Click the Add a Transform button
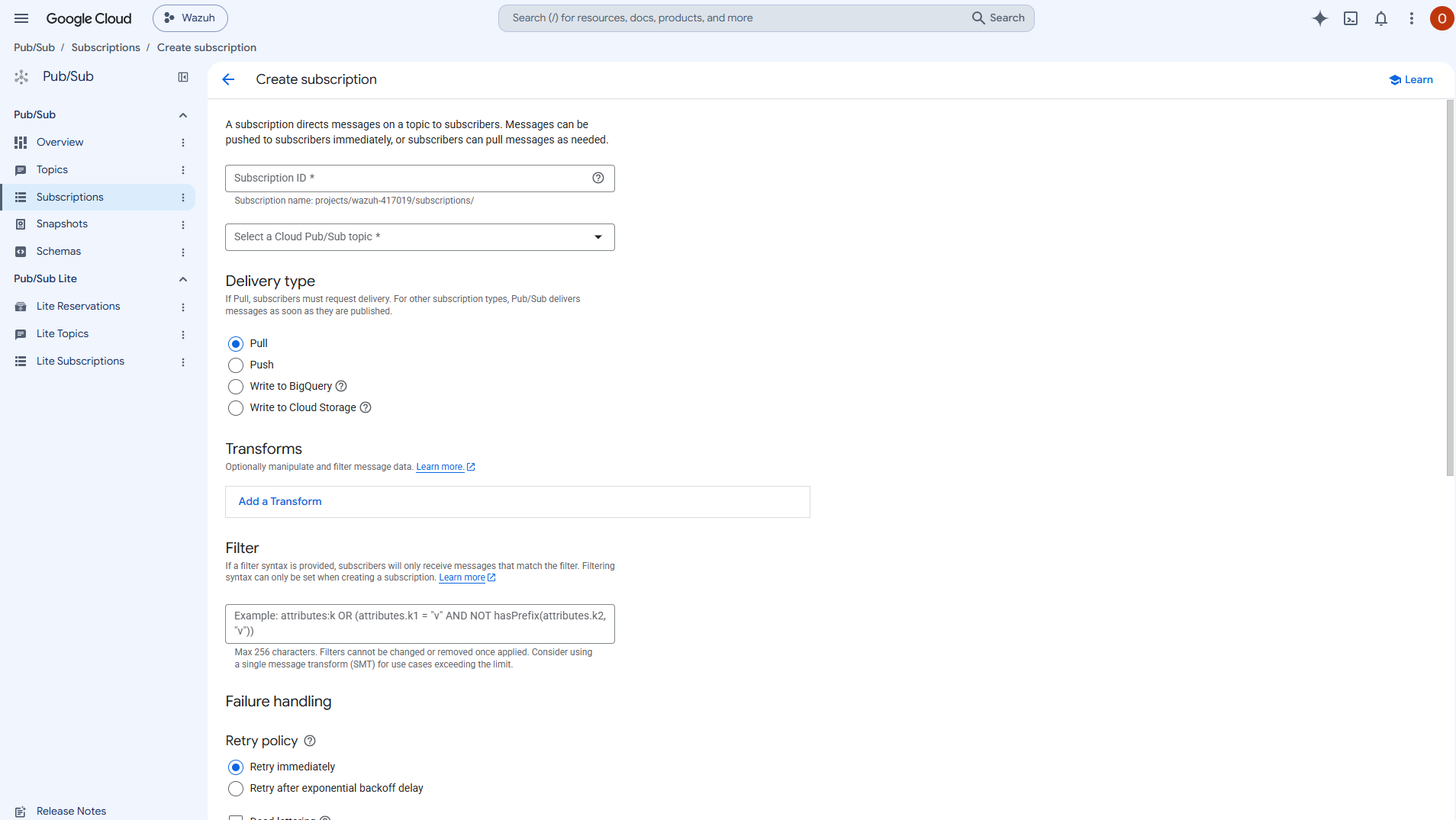Image resolution: width=1456 pixels, height=820 pixels. coord(280,501)
